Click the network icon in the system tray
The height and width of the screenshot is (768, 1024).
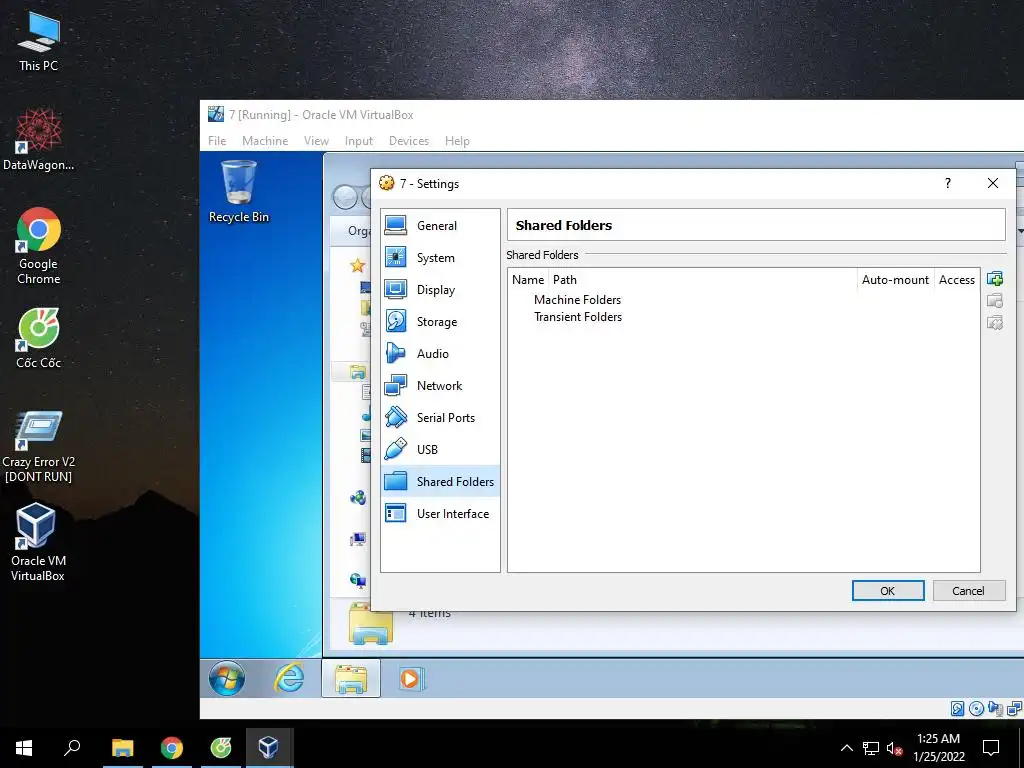(871, 748)
